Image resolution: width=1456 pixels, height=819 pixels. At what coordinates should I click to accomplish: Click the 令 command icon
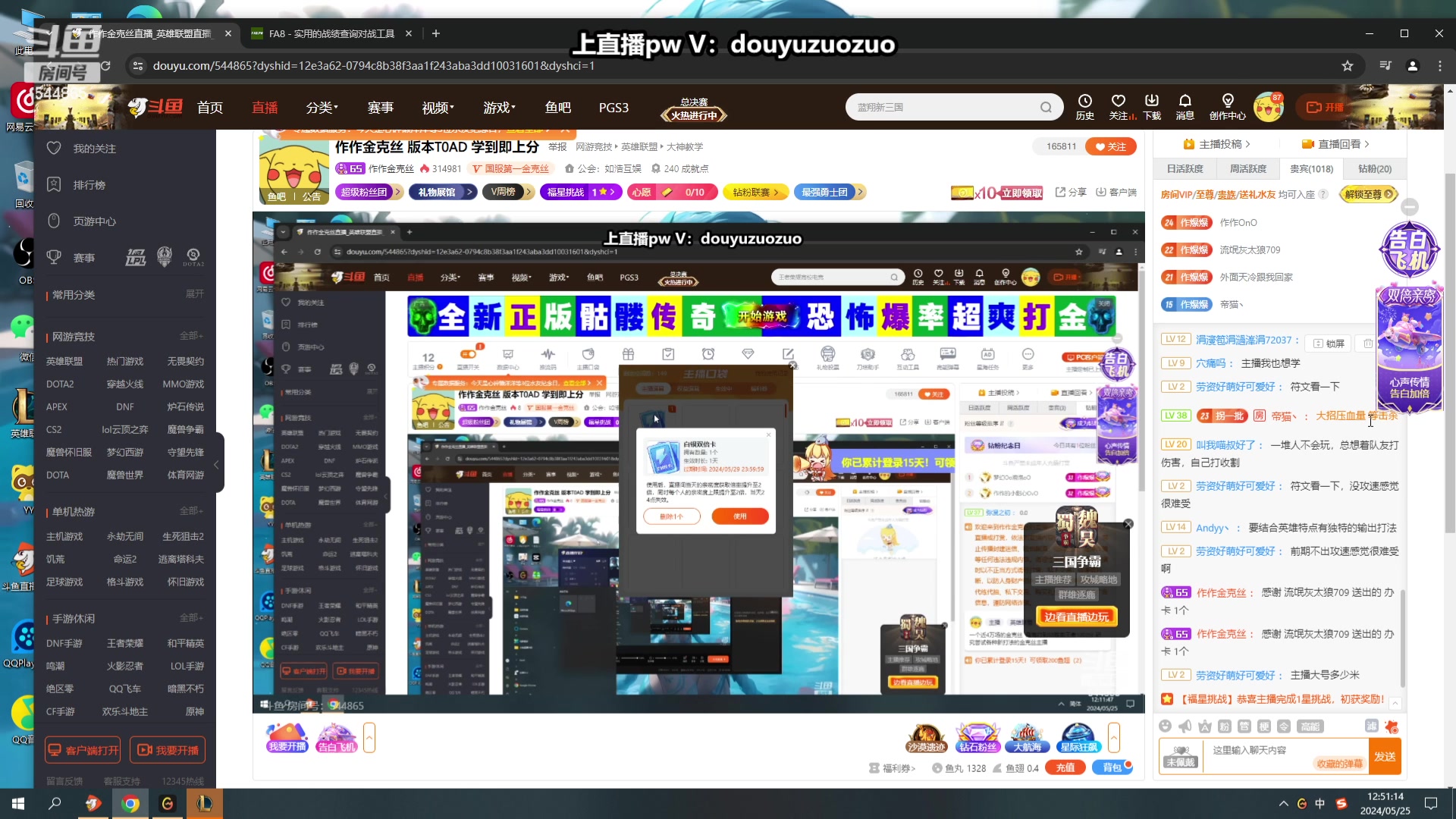(x=1284, y=726)
